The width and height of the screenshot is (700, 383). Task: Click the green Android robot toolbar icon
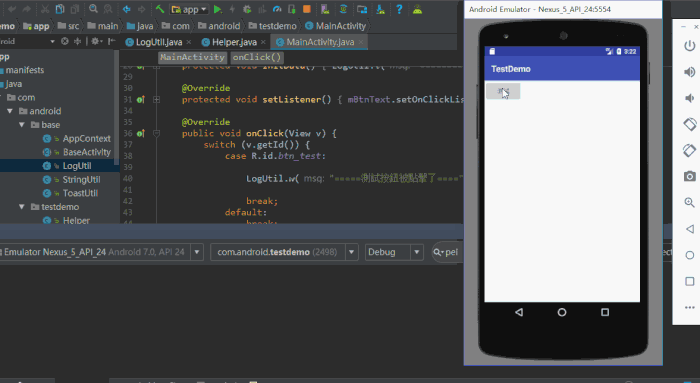click(x=417, y=9)
